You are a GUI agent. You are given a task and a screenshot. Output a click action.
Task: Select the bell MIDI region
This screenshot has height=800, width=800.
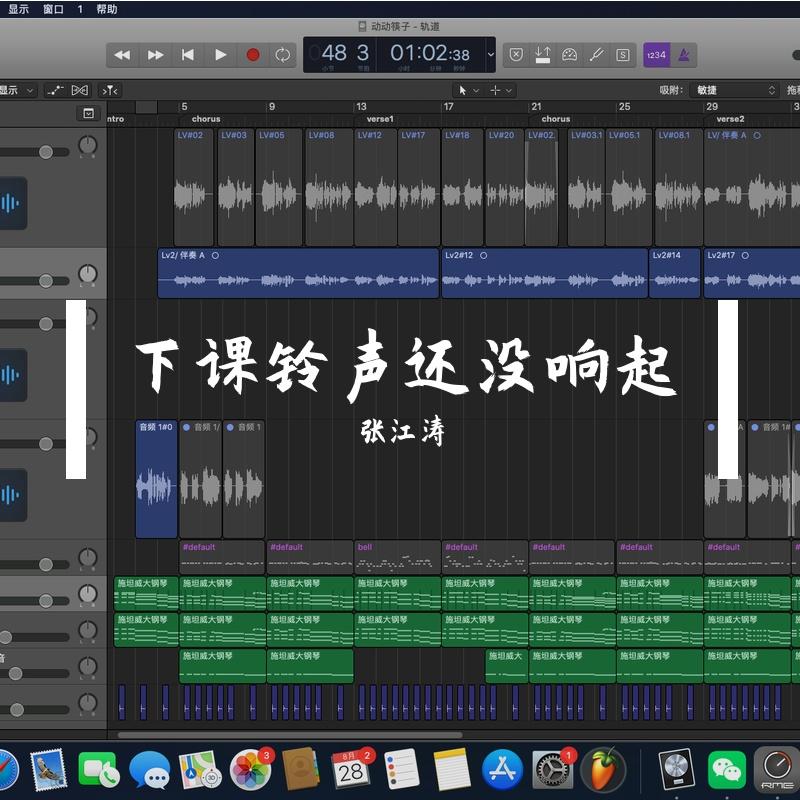tap(397, 557)
